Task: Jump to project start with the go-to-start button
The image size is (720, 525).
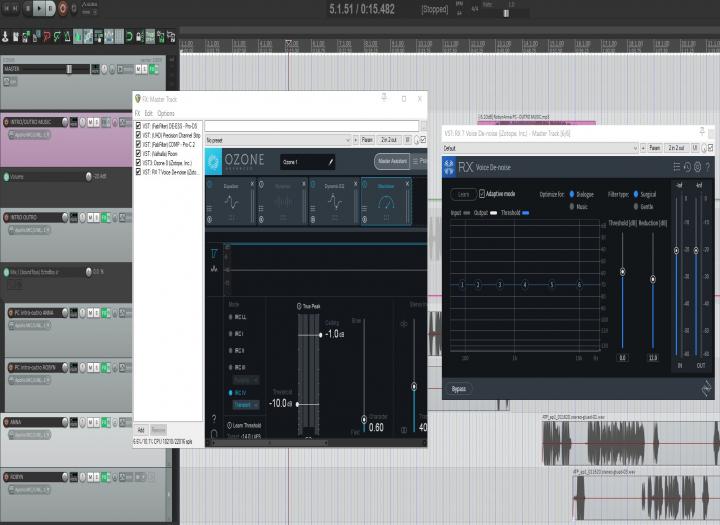Action: 6,8
